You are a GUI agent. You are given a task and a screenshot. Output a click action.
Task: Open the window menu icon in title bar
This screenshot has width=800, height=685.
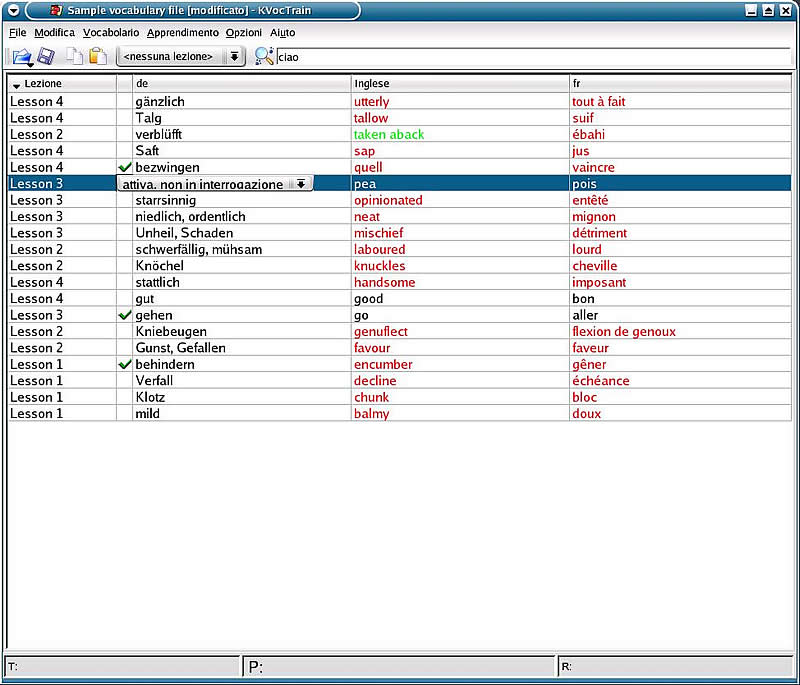[14, 10]
